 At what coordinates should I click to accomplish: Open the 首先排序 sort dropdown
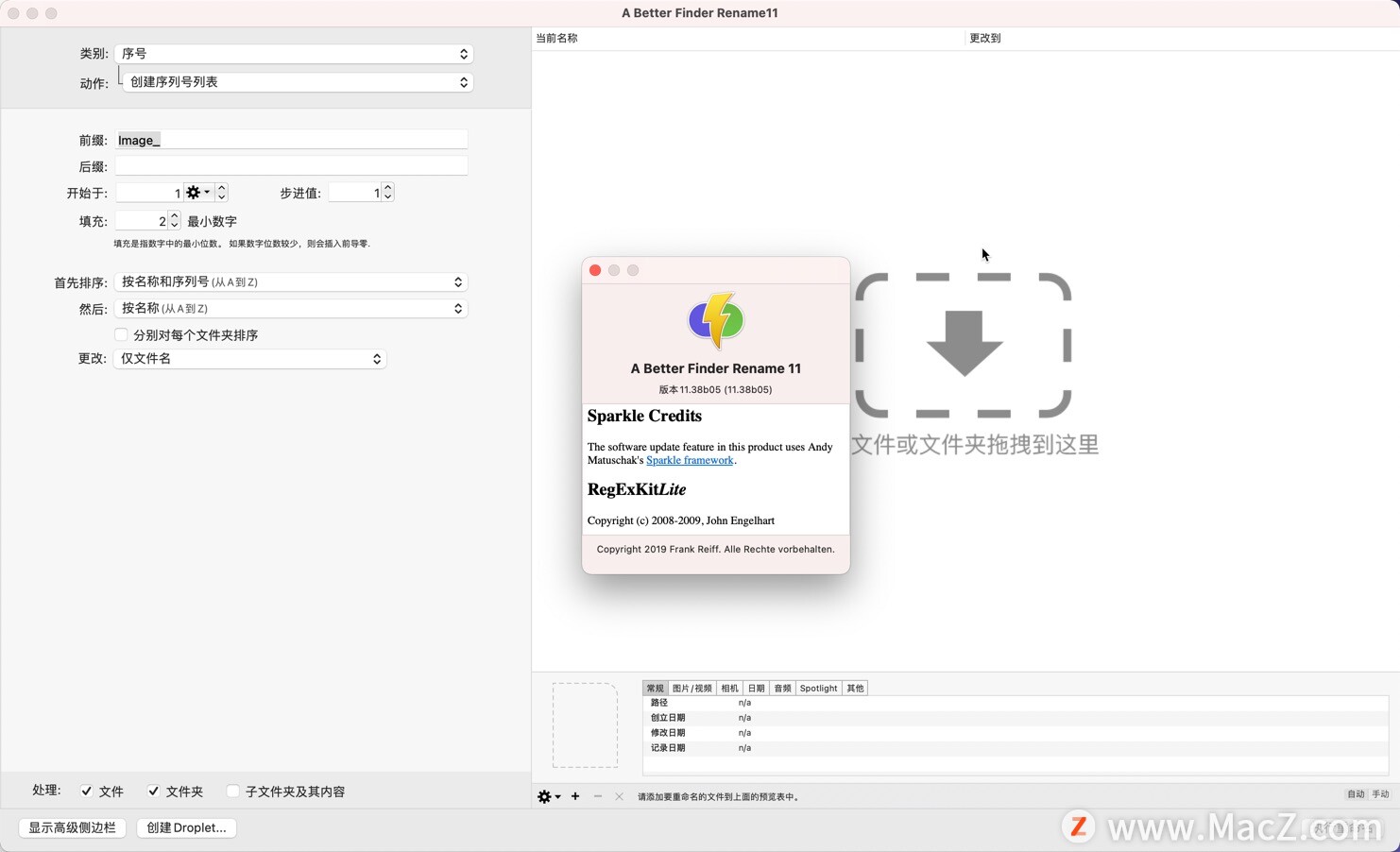pyautogui.click(x=291, y=282)
